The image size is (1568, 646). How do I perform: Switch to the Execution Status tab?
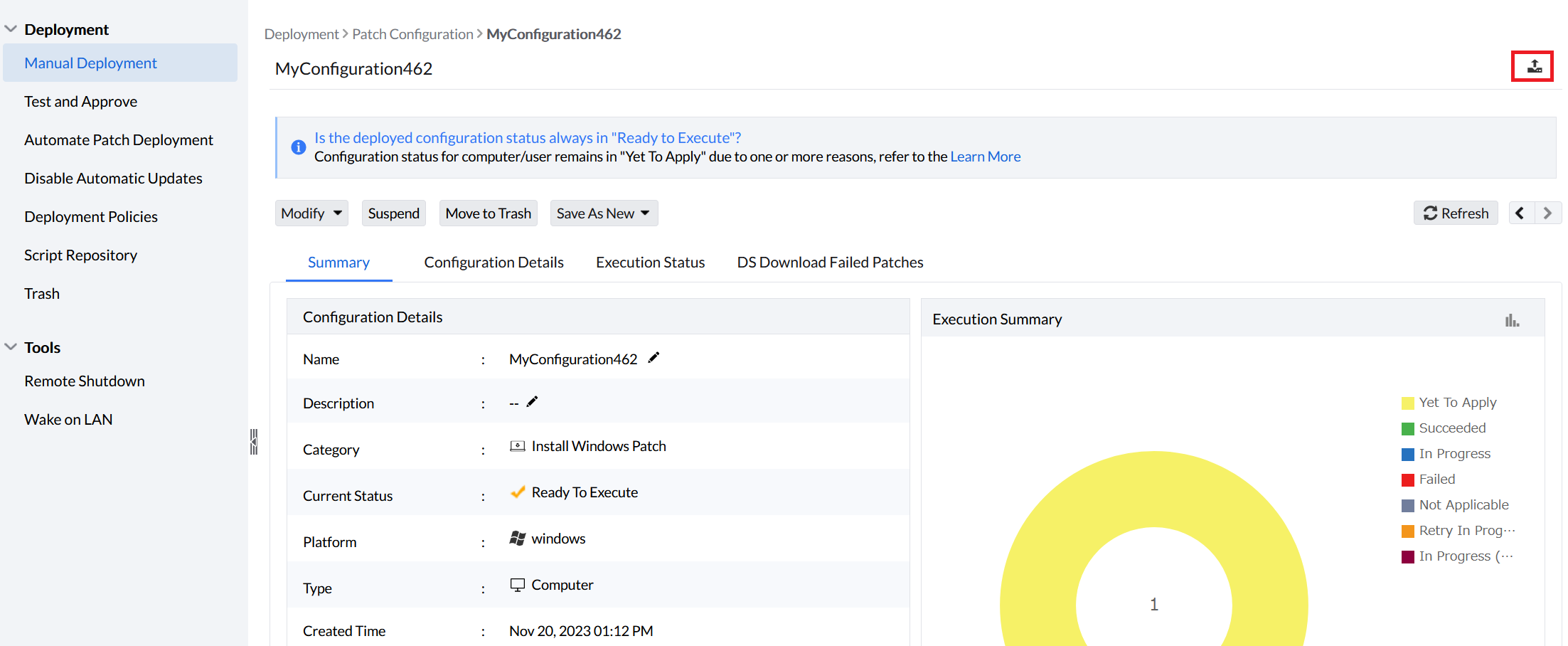click(650, 263)
